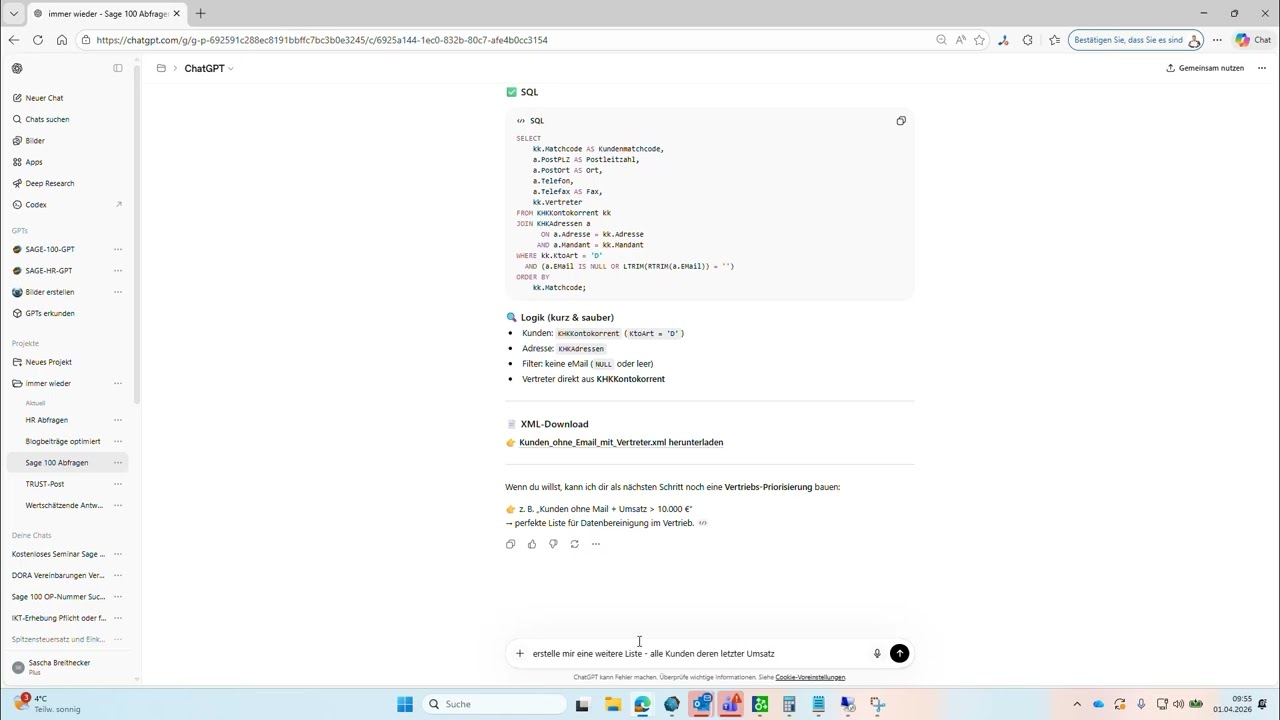Open File Explorer from taskbar
The image size is (1280, 720).
click(x=612, y=704)
